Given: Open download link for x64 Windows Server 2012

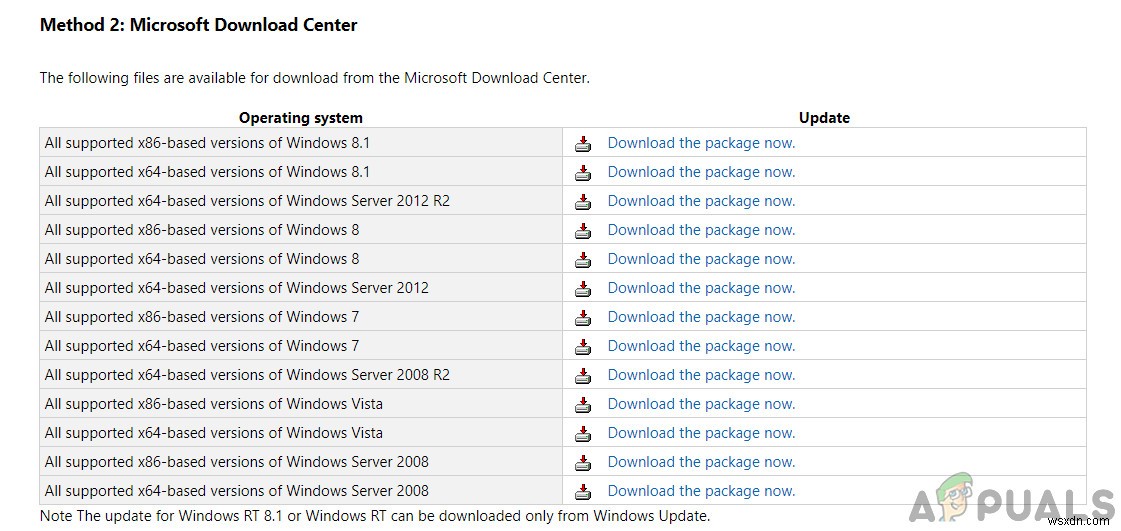Looking at the screenshot, I should (x=701, y=288).
